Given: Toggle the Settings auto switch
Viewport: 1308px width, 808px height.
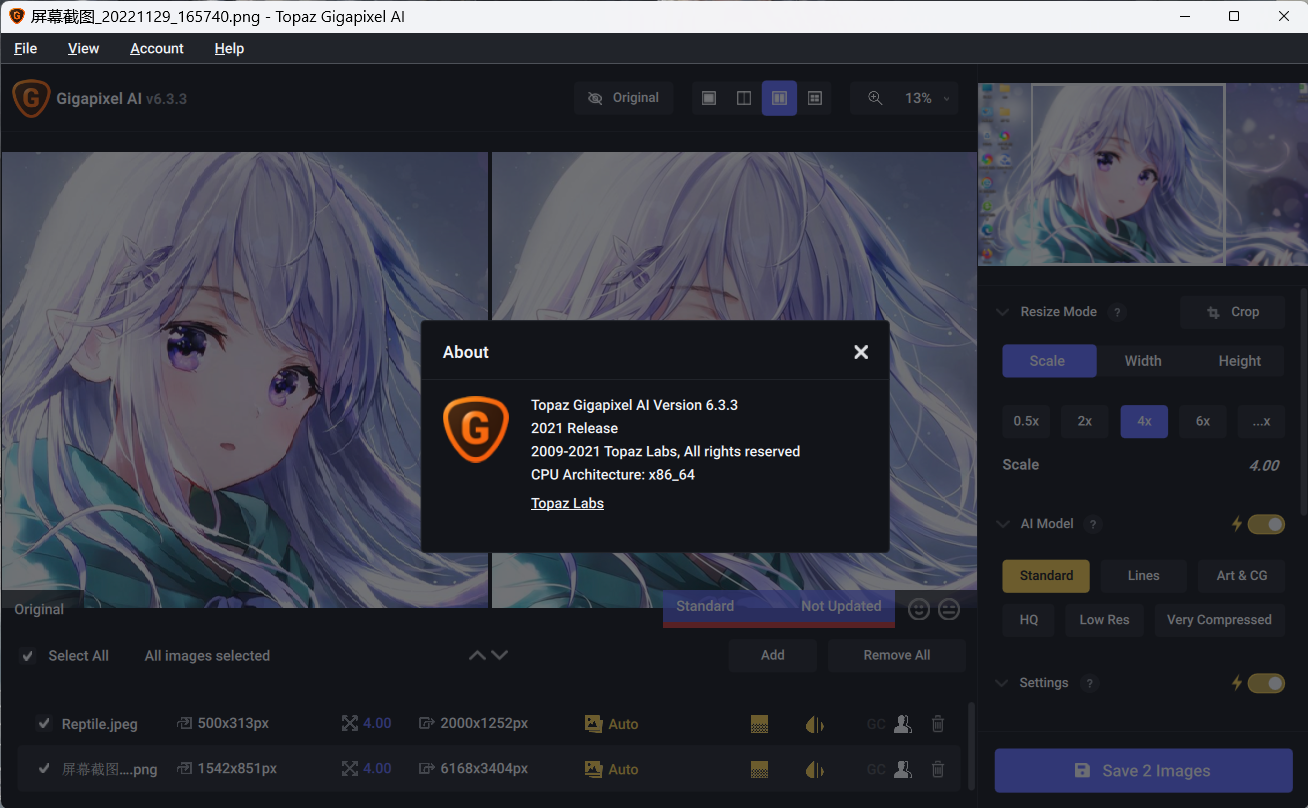Looking at the screenshot, I should click(x=1266, y=683).
